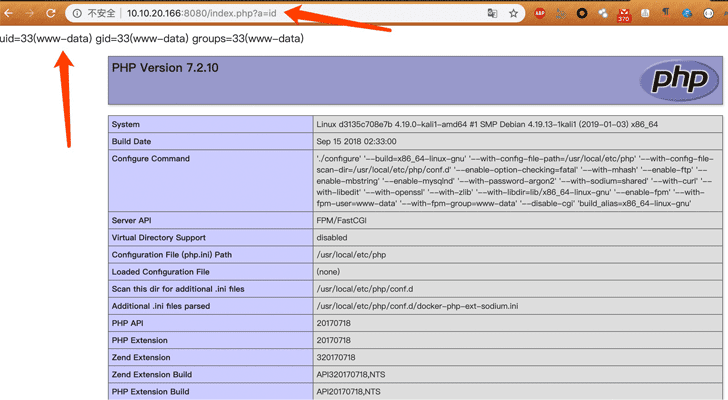Bookmark this page with the star

(x=514, y=14)
